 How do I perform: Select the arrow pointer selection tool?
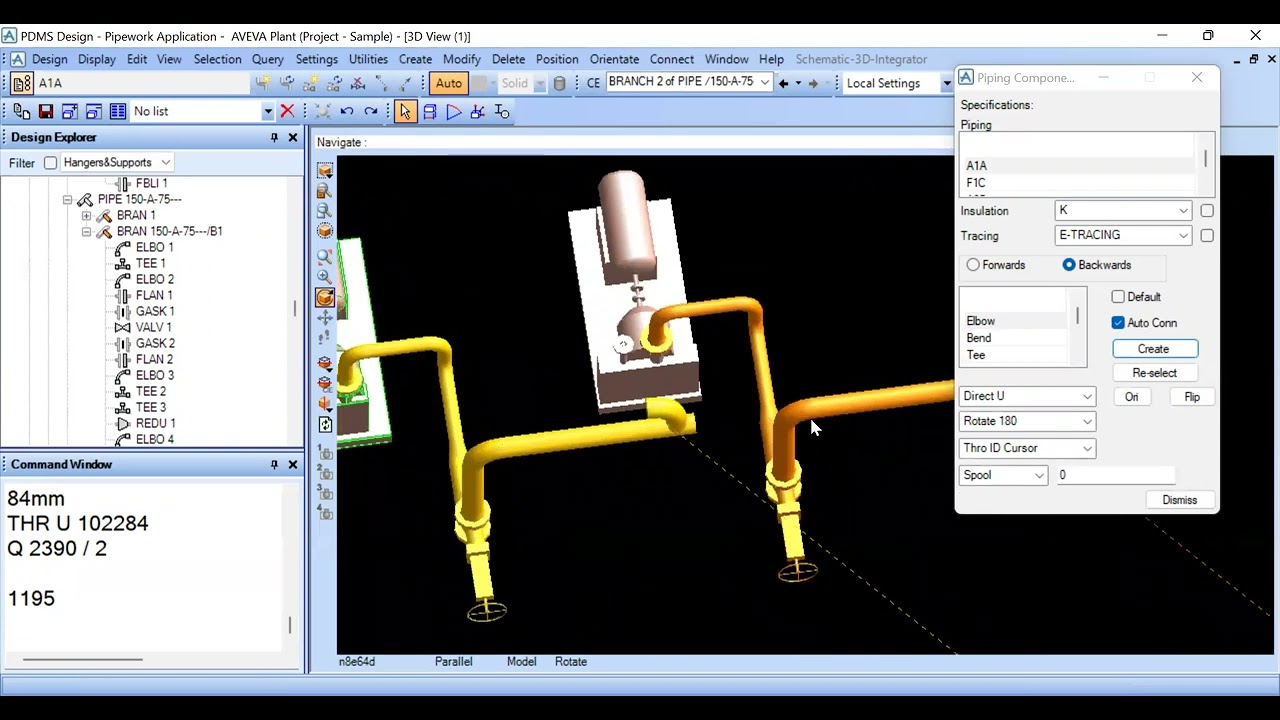pyautogui.click(x=405, y=111)
